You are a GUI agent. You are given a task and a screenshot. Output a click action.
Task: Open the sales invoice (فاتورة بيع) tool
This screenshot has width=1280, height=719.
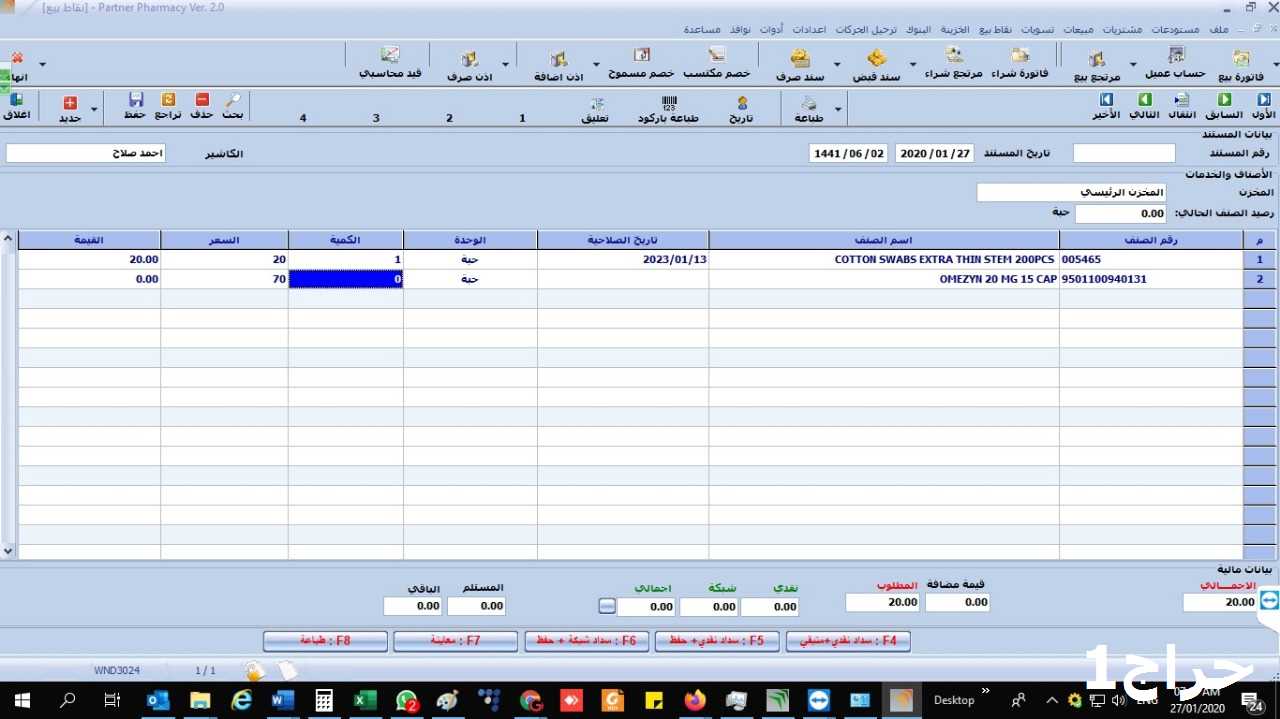1242,62
